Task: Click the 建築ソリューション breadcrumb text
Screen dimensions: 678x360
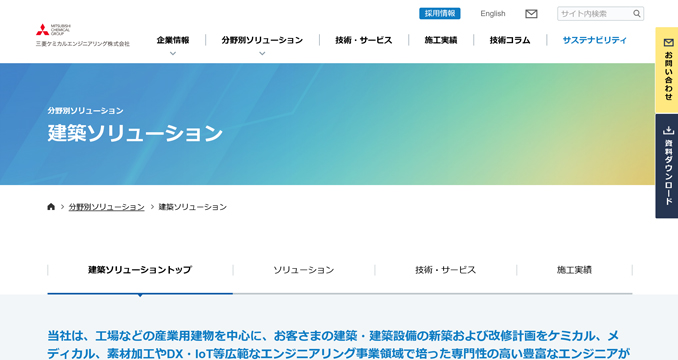Action: (x=192, y=207)
